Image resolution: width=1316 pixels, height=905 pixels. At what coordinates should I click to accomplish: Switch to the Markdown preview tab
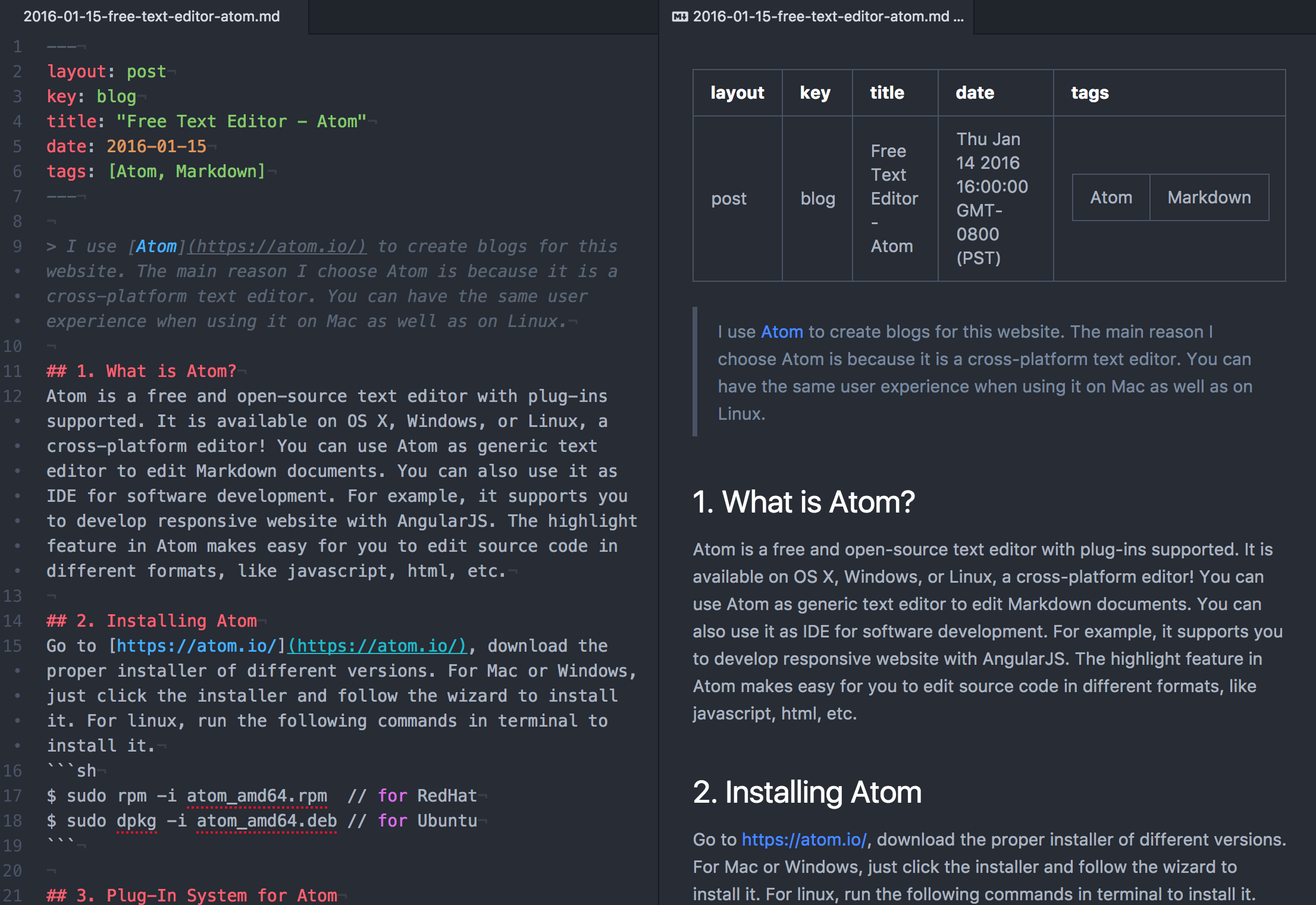pyautogui.click(x=817, y=17)
